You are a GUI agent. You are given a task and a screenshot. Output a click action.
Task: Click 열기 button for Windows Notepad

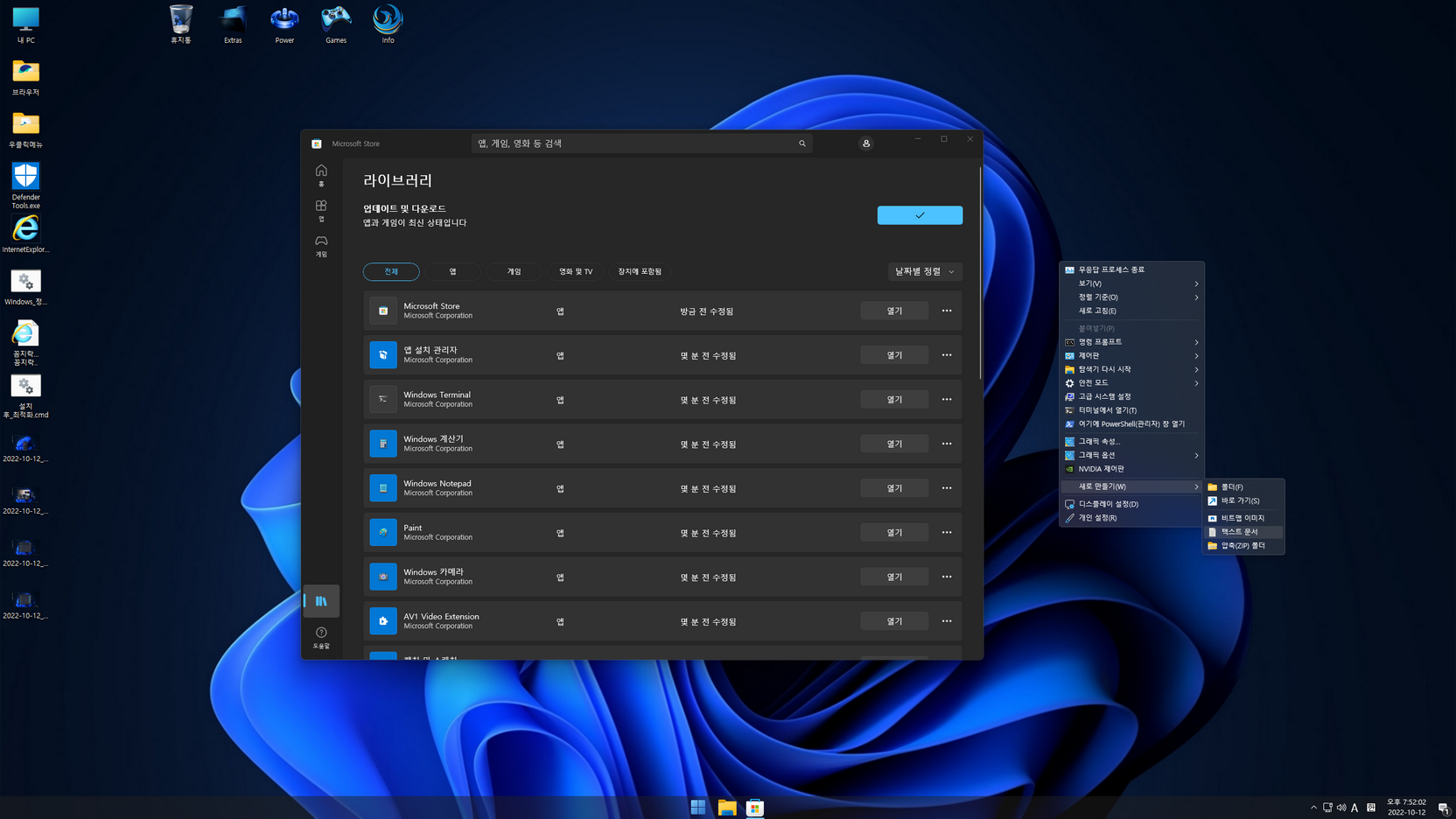(x=894, y=488)
